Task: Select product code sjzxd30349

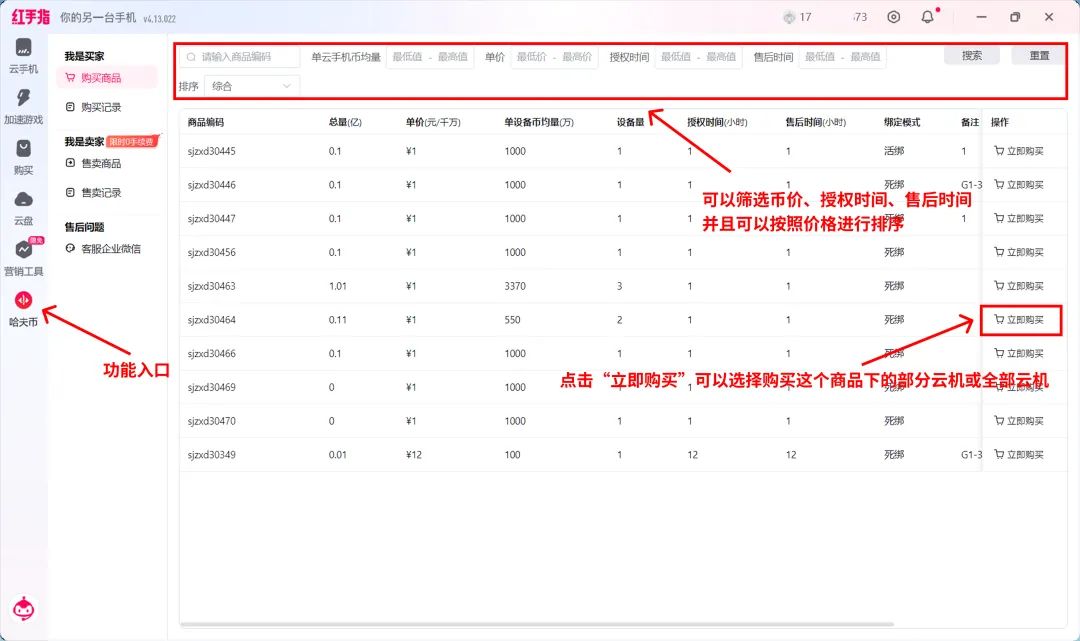Action: [x=211, y=454]
